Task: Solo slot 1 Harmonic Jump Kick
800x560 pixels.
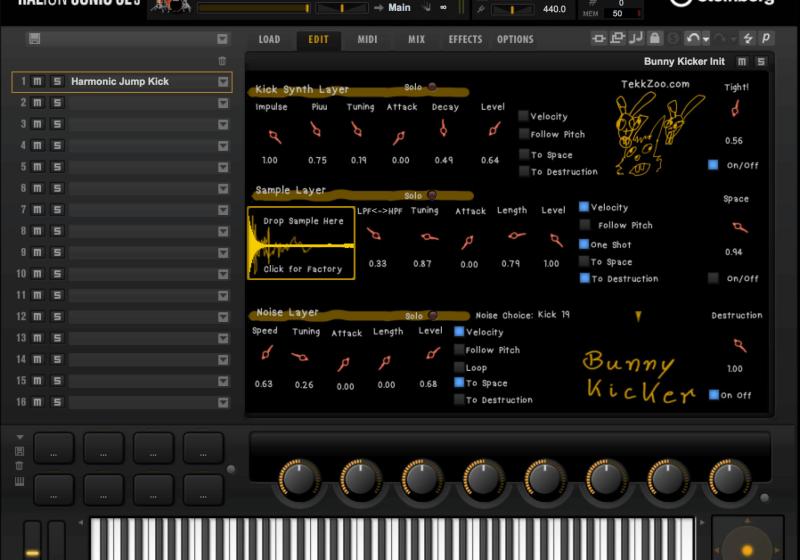Action: pyautogui.click(x=57, y=82)
